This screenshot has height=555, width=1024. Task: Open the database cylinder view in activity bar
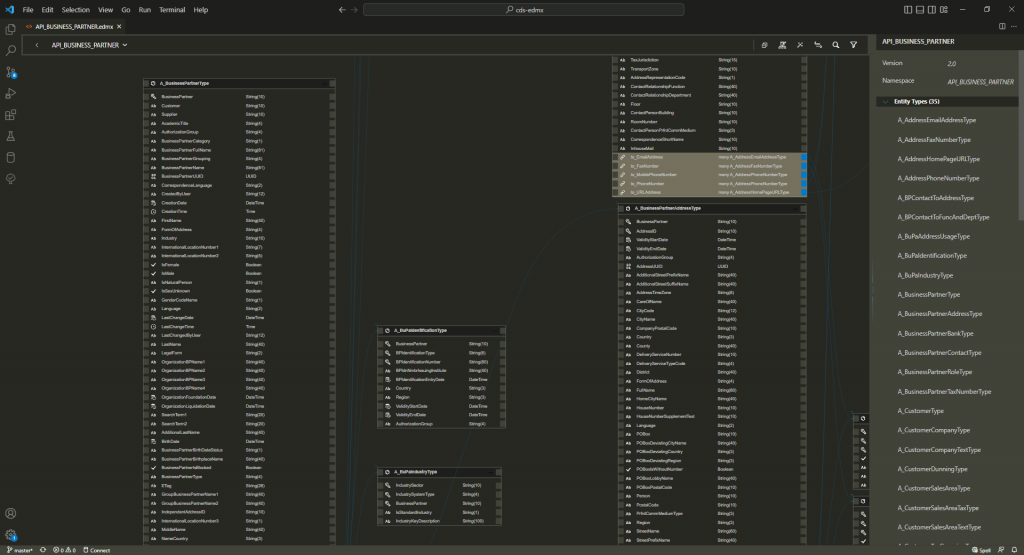(x=10, y=157)
